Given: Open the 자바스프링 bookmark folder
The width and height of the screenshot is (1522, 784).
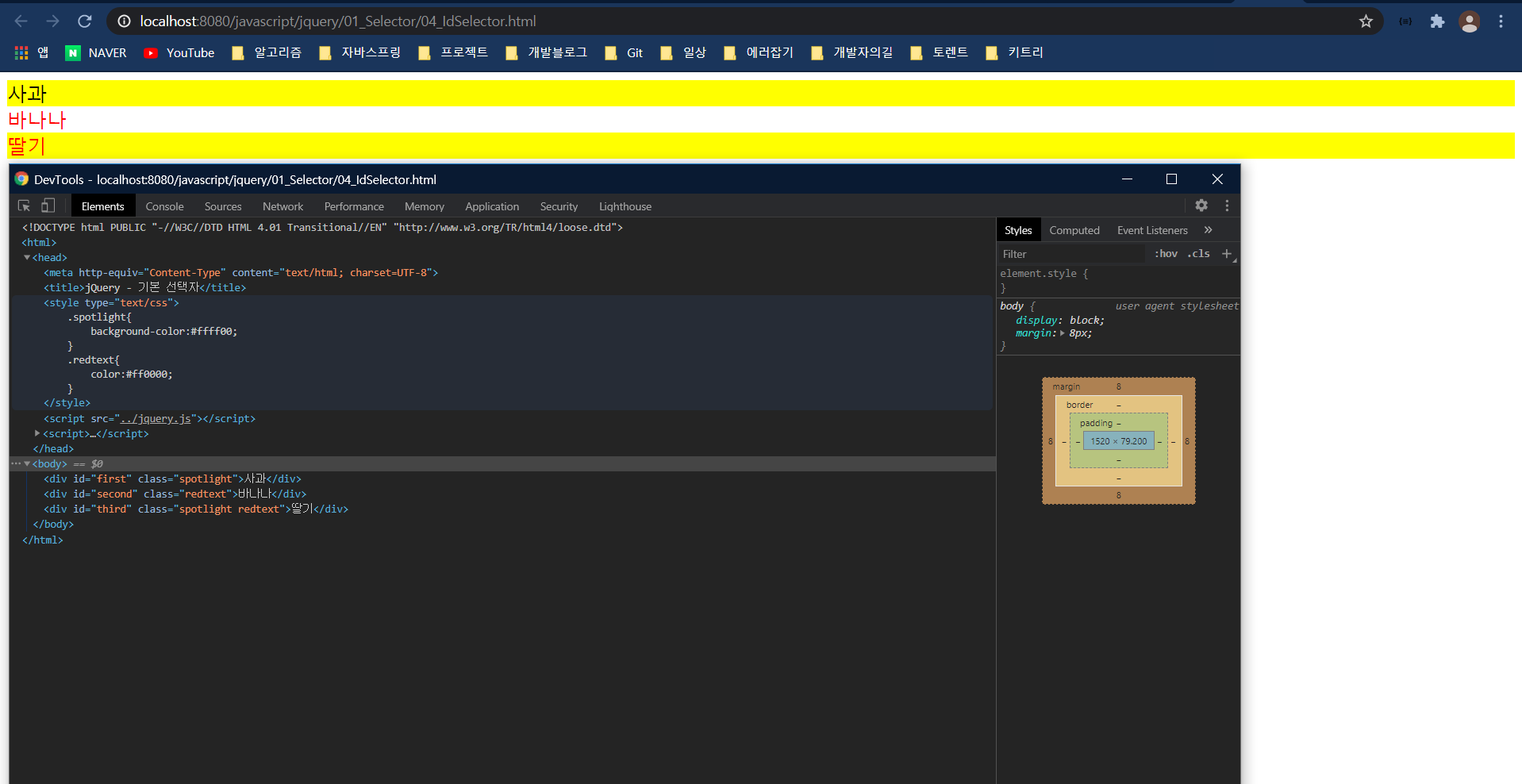Looking at the screenshot, I should pos(359,52).
